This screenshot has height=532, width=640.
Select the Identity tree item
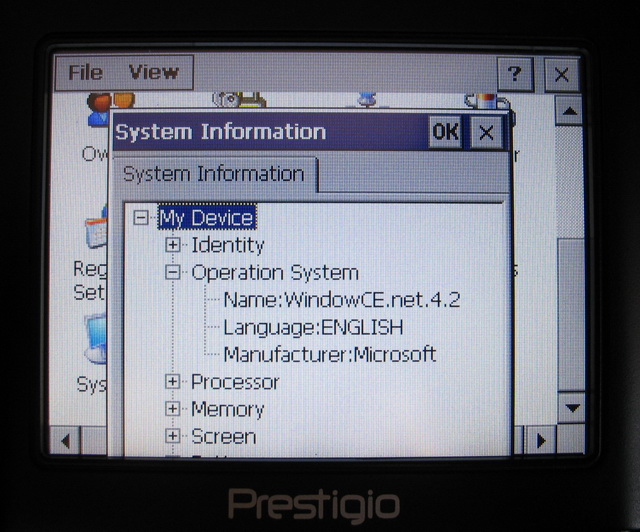coord(228,245)
